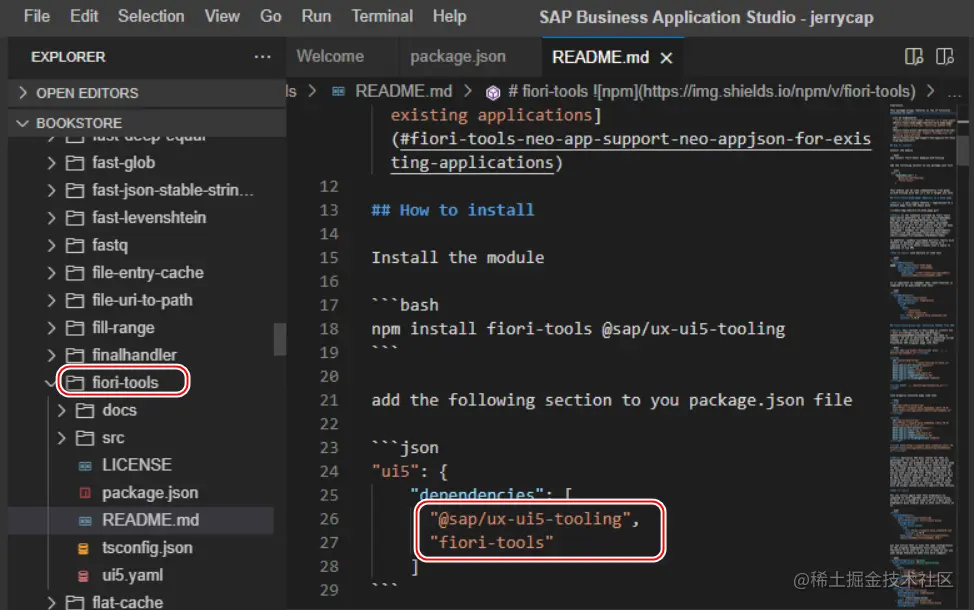Image resolution: width=974 pixels, height=610 pixels.
Task: Click the tsconfig.json file icon
Action: pyautogui.click(x=83, y=548)
